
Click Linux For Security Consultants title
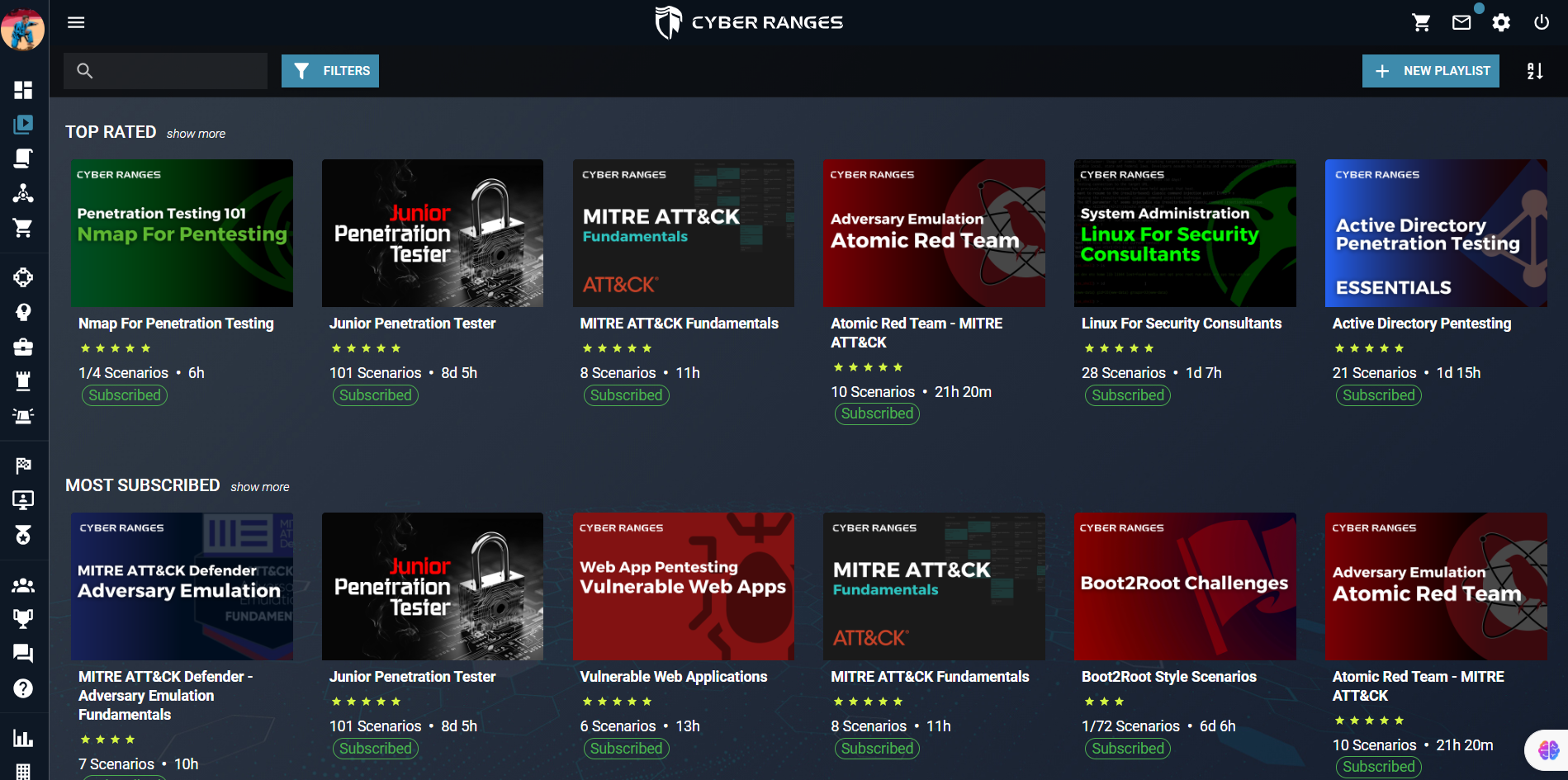(x=1182, y=324)
